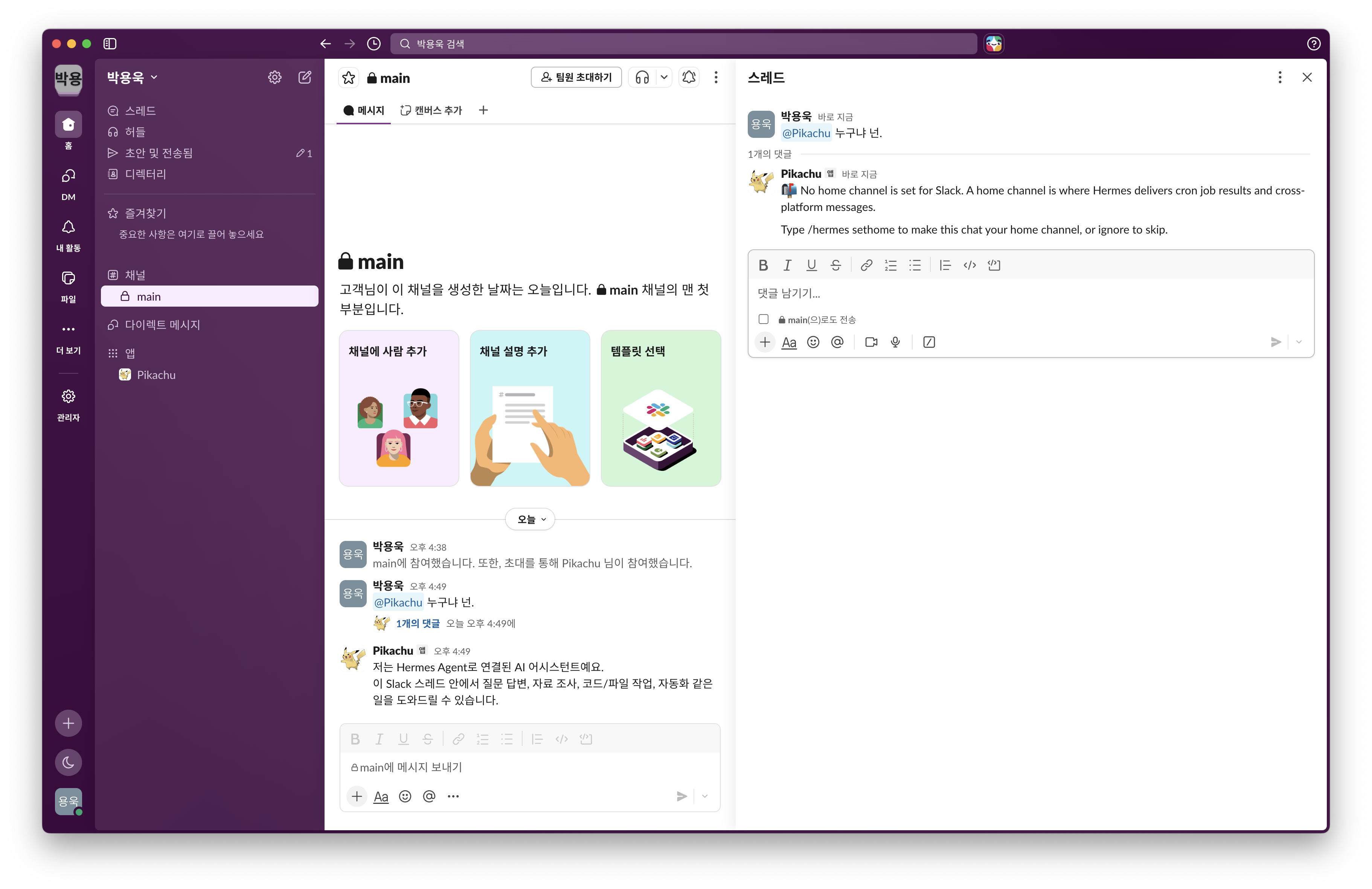The width and height of the screenshot is (1372, 889).
Task: Go back with the left arrow
Action: 326,44
